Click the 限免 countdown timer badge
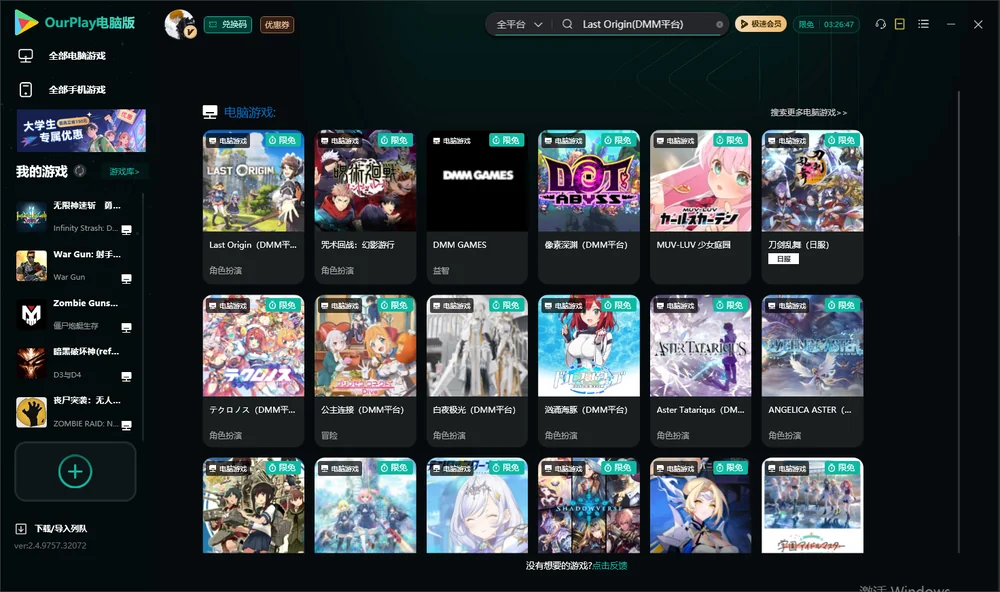1000x592 pixels. click(x=826, y=24)
